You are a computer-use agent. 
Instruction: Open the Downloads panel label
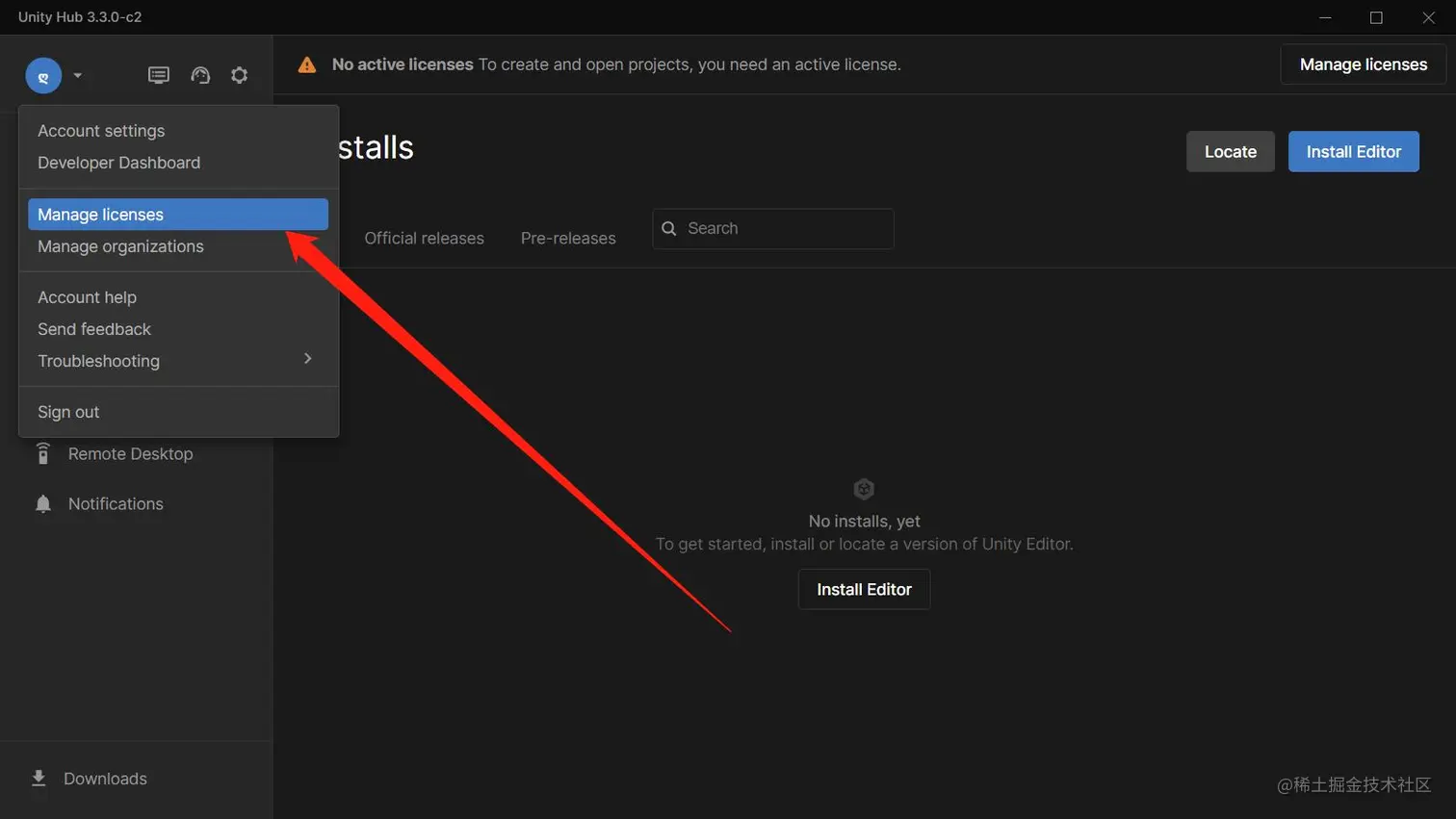pyautogui.click(x=105, y=779)
